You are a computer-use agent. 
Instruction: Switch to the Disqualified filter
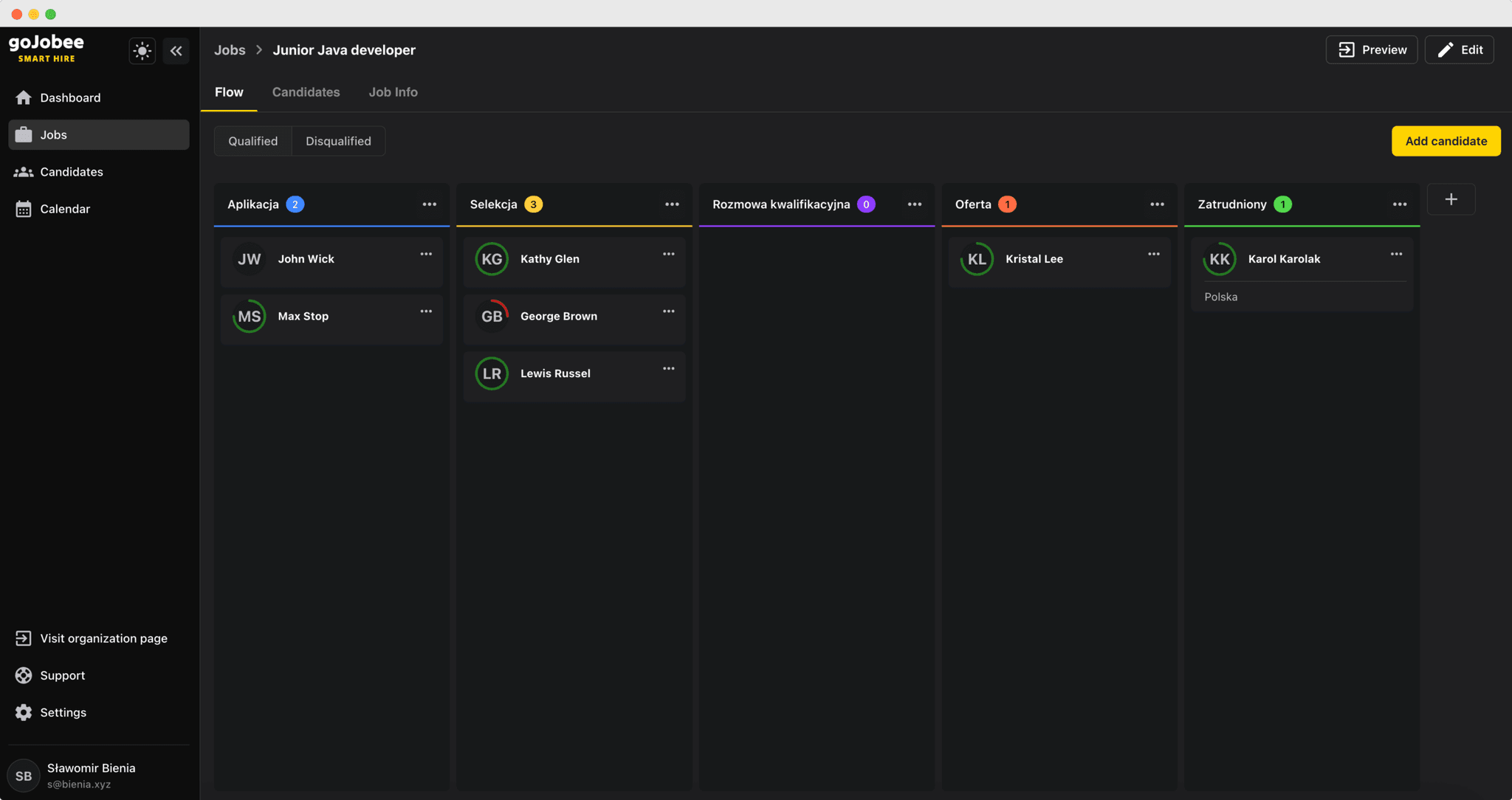click(338, 140)
